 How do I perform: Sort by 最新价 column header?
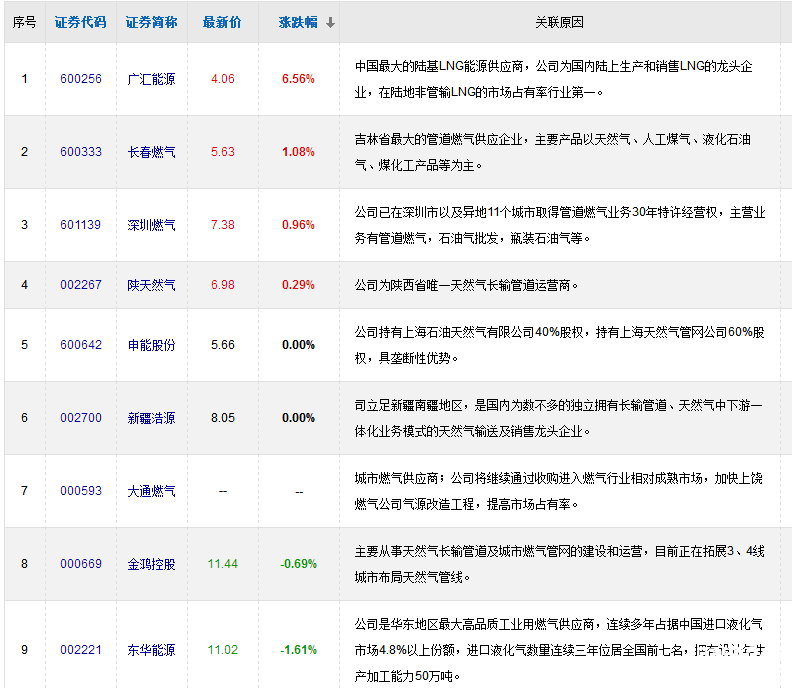222,22
